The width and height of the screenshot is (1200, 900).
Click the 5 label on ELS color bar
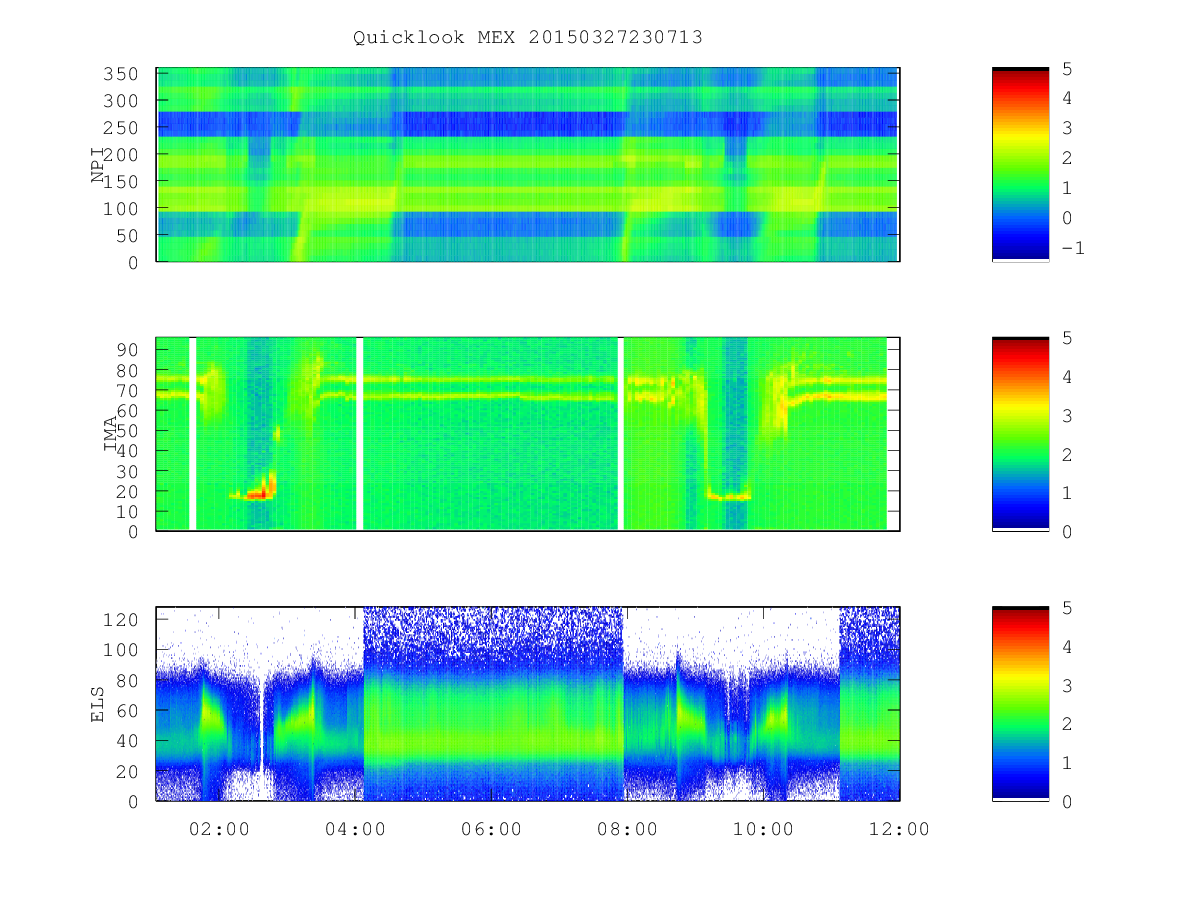coord(1067,607)
